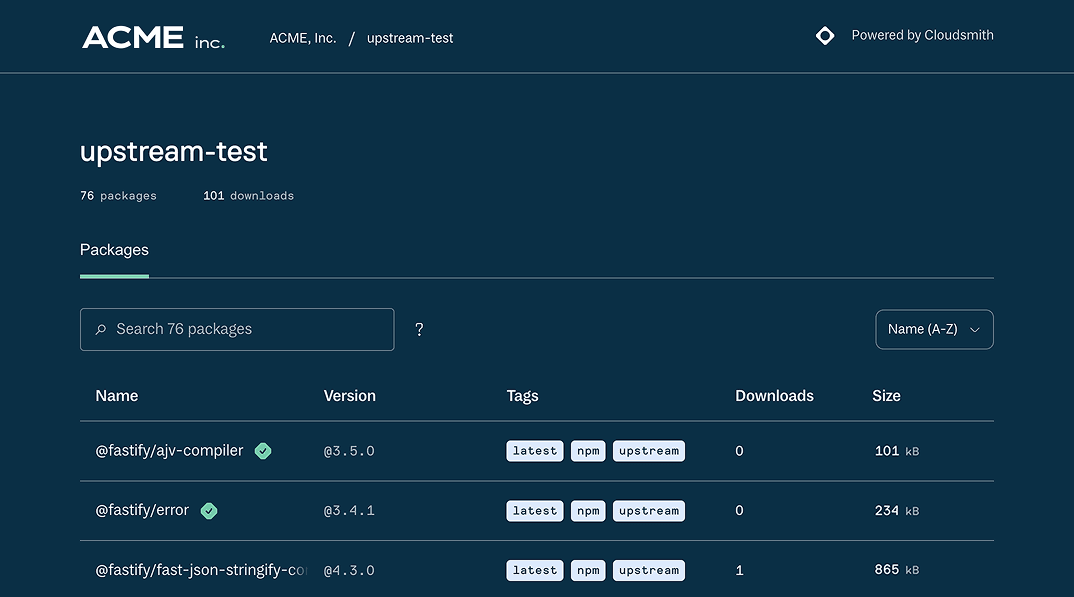Click the npm tag on @fastify/error
Image resolution: width=1074 pixels, height=597 pixels.
point(588,511)
